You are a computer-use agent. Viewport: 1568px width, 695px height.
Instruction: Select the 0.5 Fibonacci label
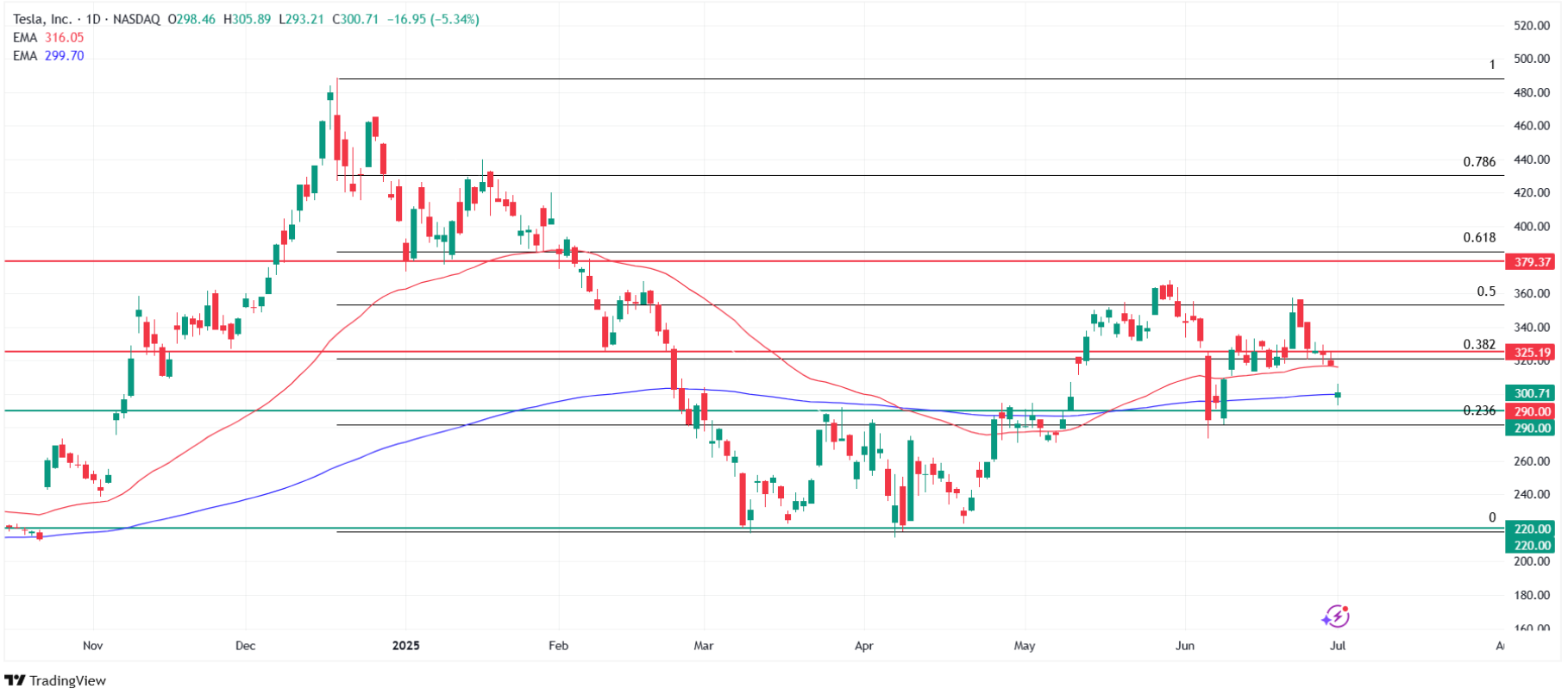point(1486,291)
